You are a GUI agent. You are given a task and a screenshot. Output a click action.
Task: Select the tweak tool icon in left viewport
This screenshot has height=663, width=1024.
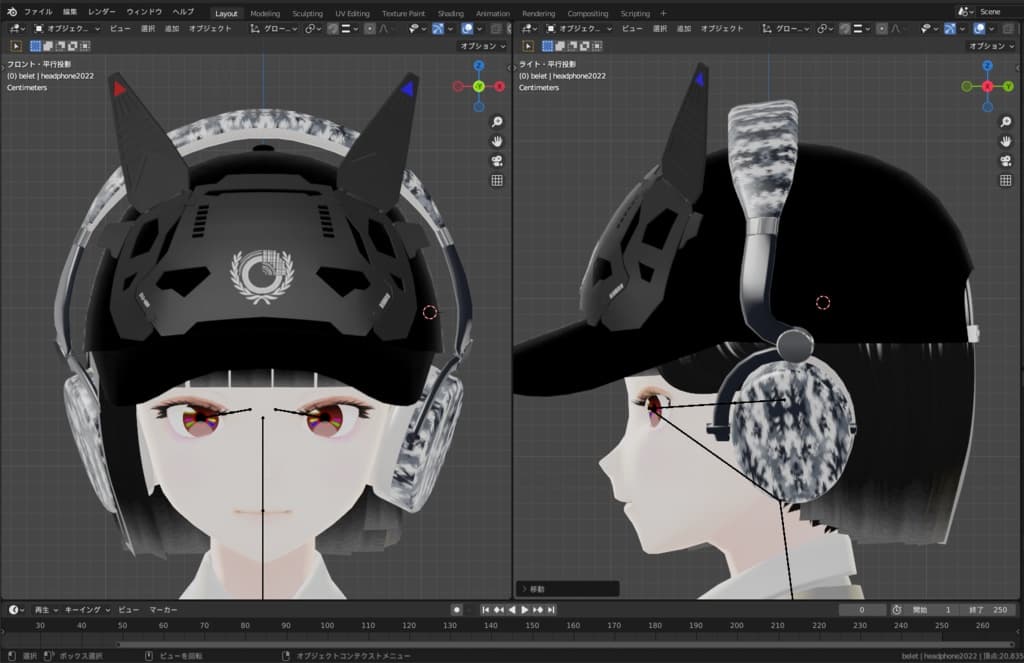16,46
